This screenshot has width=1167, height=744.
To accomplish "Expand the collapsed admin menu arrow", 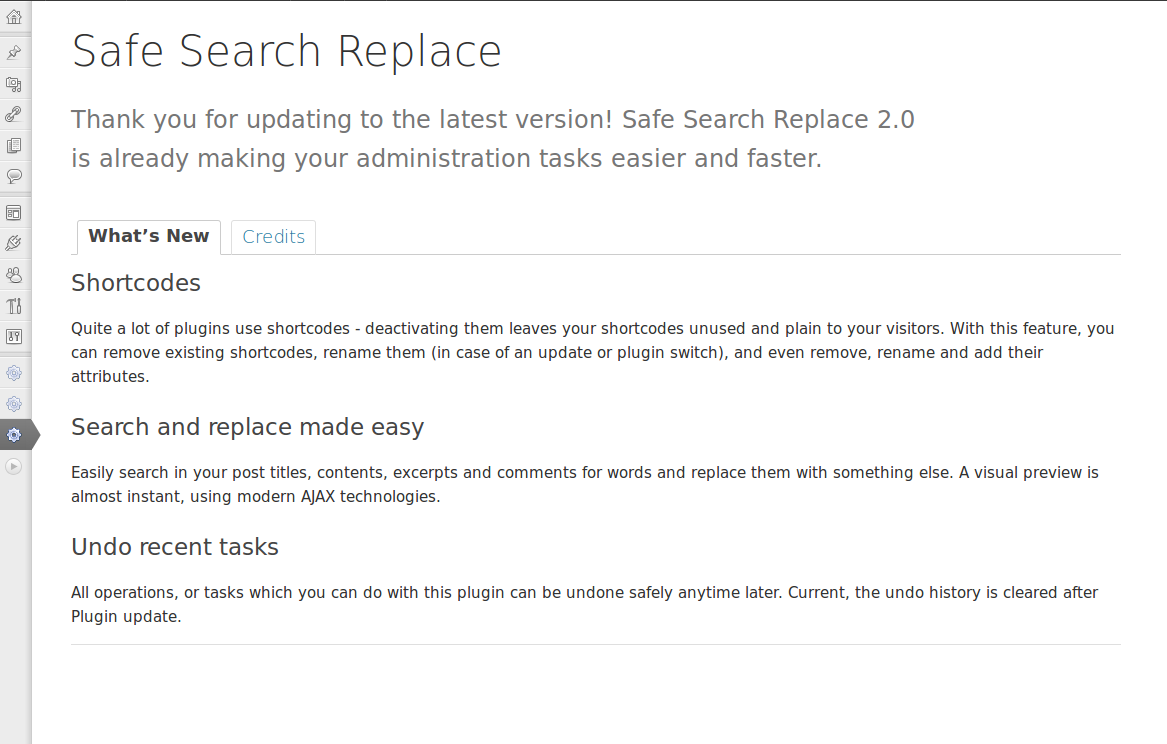I will click(14, 466).
